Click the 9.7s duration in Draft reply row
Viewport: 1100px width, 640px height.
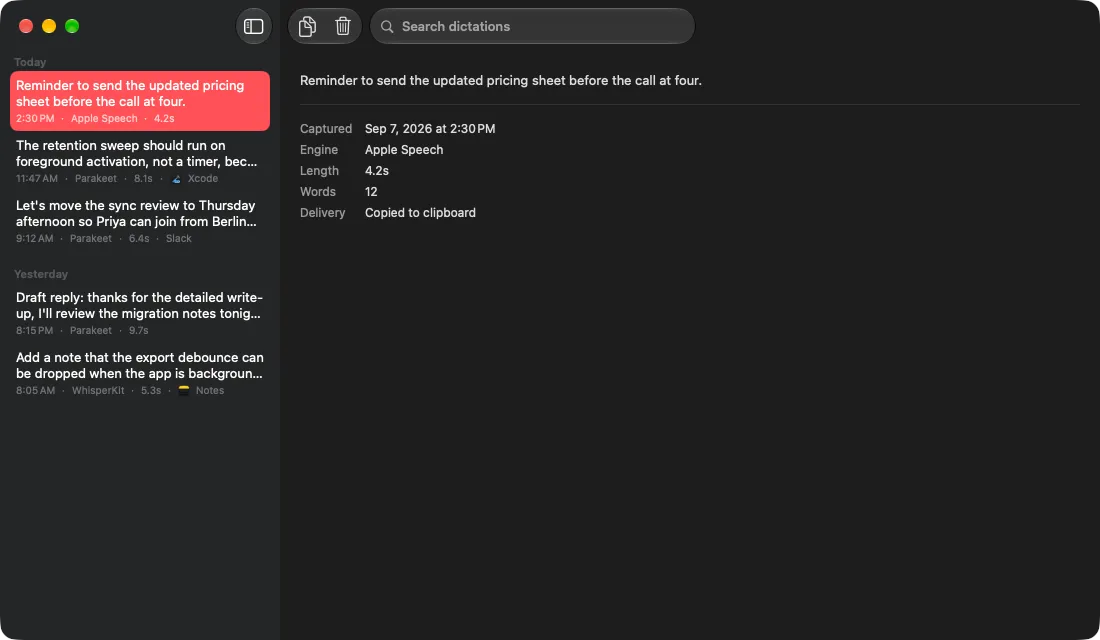[x=138, y=331]
